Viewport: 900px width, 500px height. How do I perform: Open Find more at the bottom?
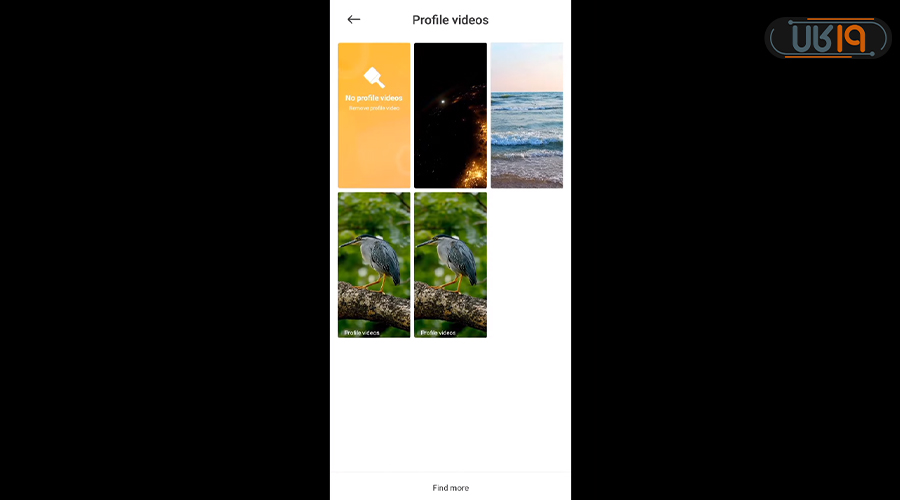(451, 488)
